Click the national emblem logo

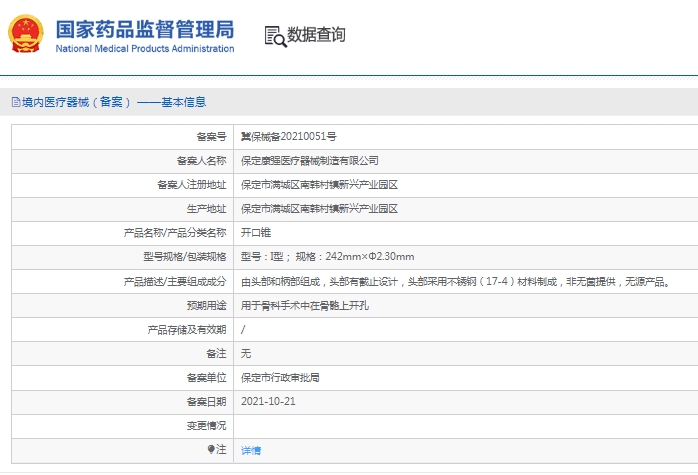pyautogui.click(x=26, y=34)
